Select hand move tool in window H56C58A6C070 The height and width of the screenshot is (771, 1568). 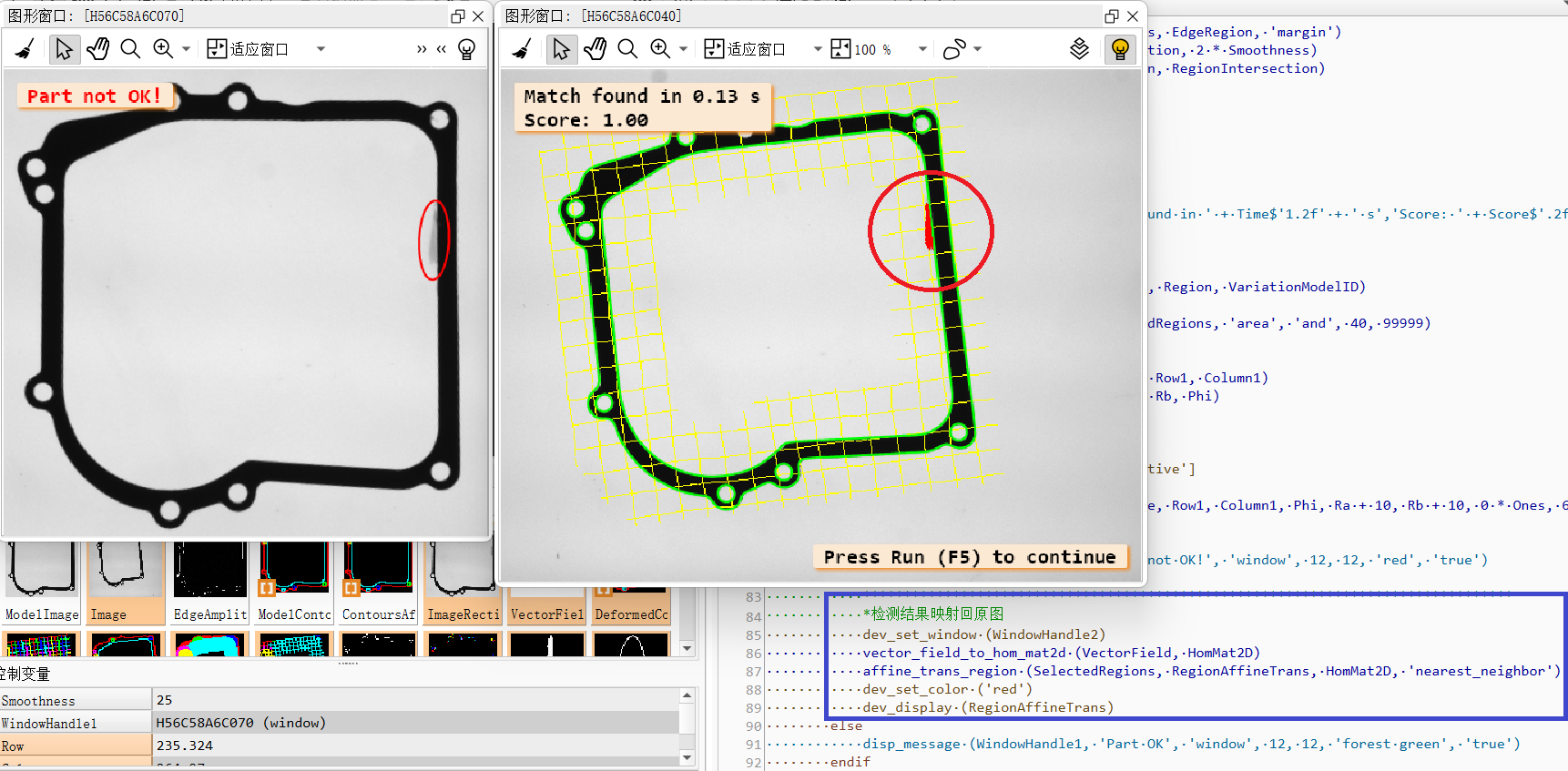[x=97, y=49]
